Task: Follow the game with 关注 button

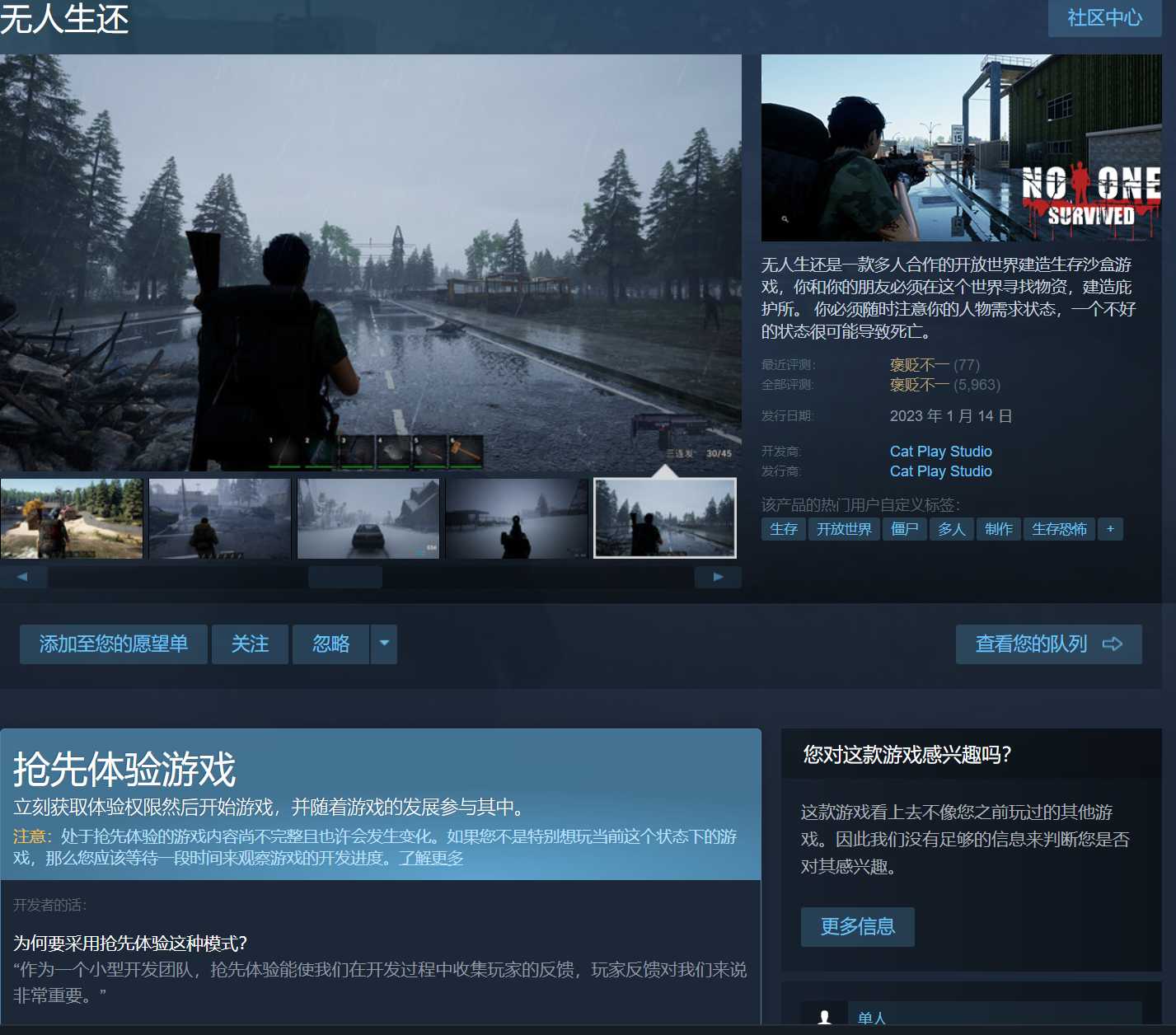Action: click(250, 644)
